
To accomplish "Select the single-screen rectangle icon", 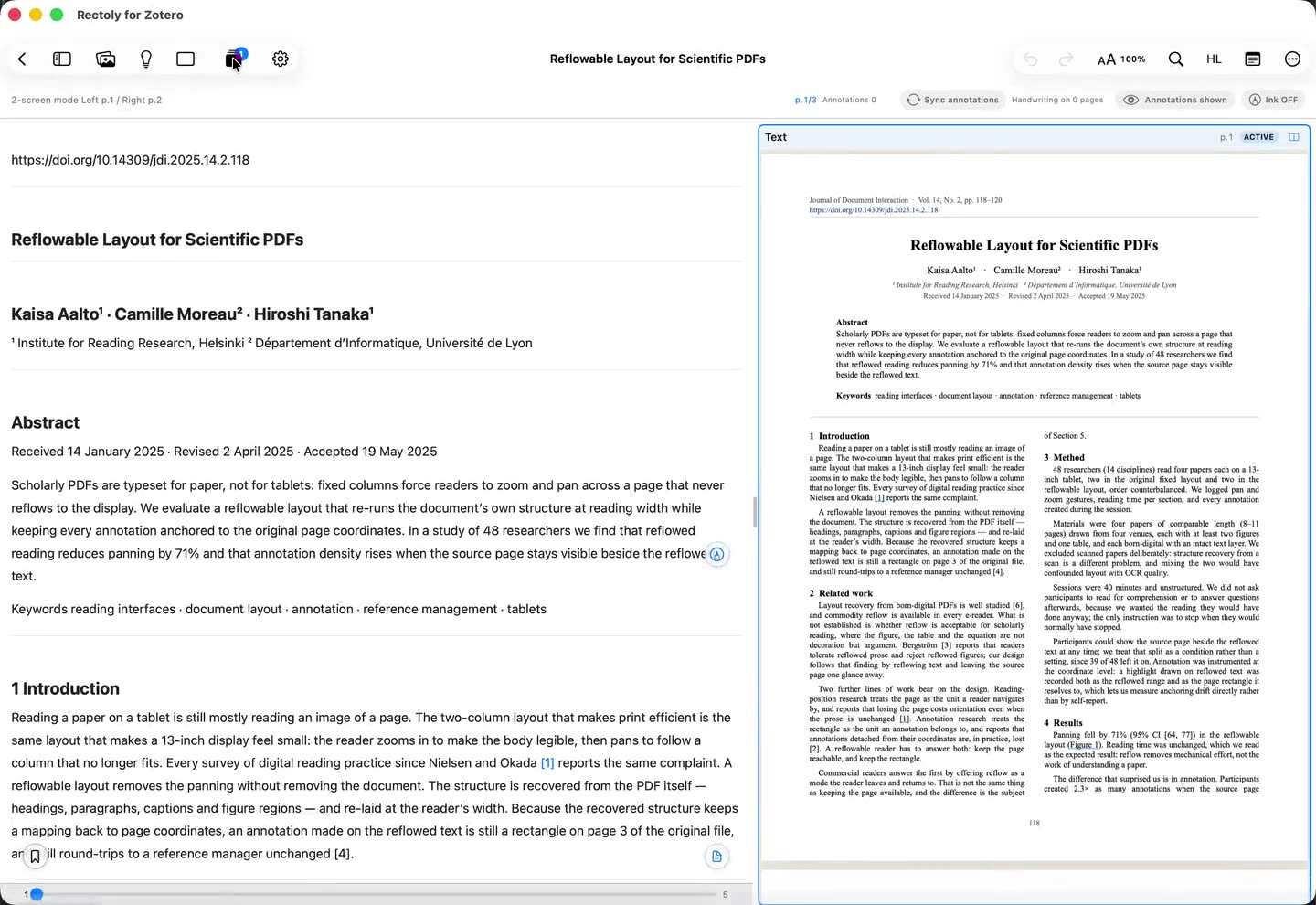I will click(x=186, y=59).
